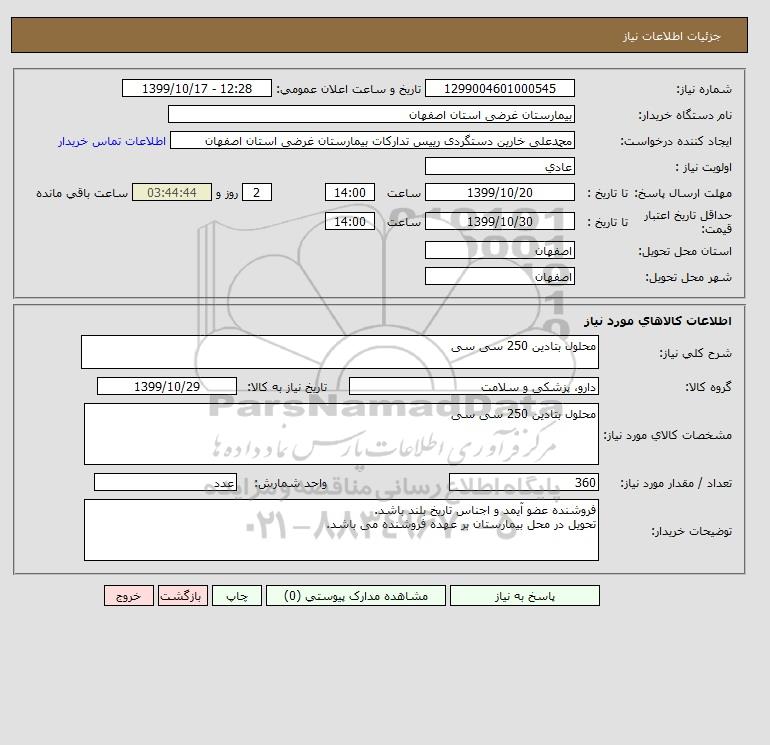Open مشاهده مدارک پیوستی (0) button
The image size is (770, 745).
(x=356, y=596)
